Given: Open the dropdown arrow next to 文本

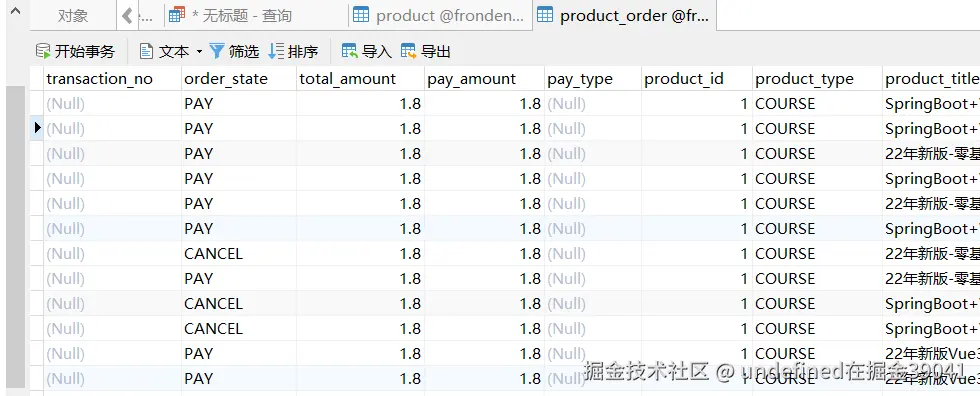Looking at the screenshot, I should [x=199, y=52].
